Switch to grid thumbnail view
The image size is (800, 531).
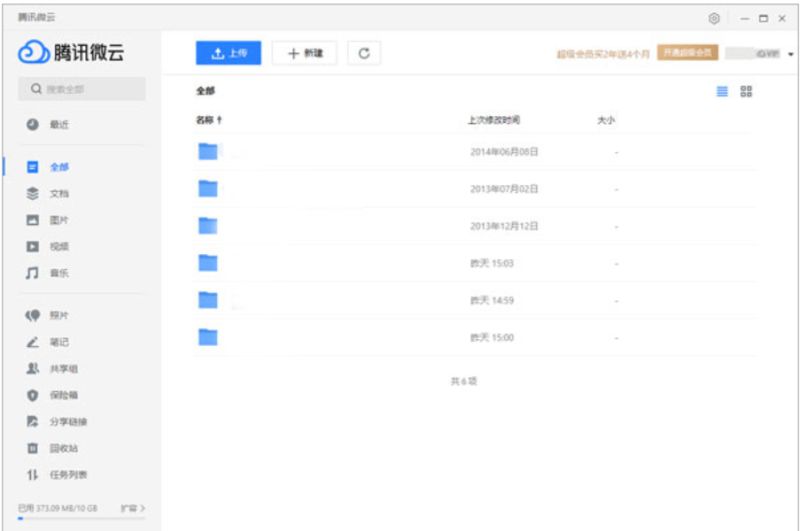[746, 91]
